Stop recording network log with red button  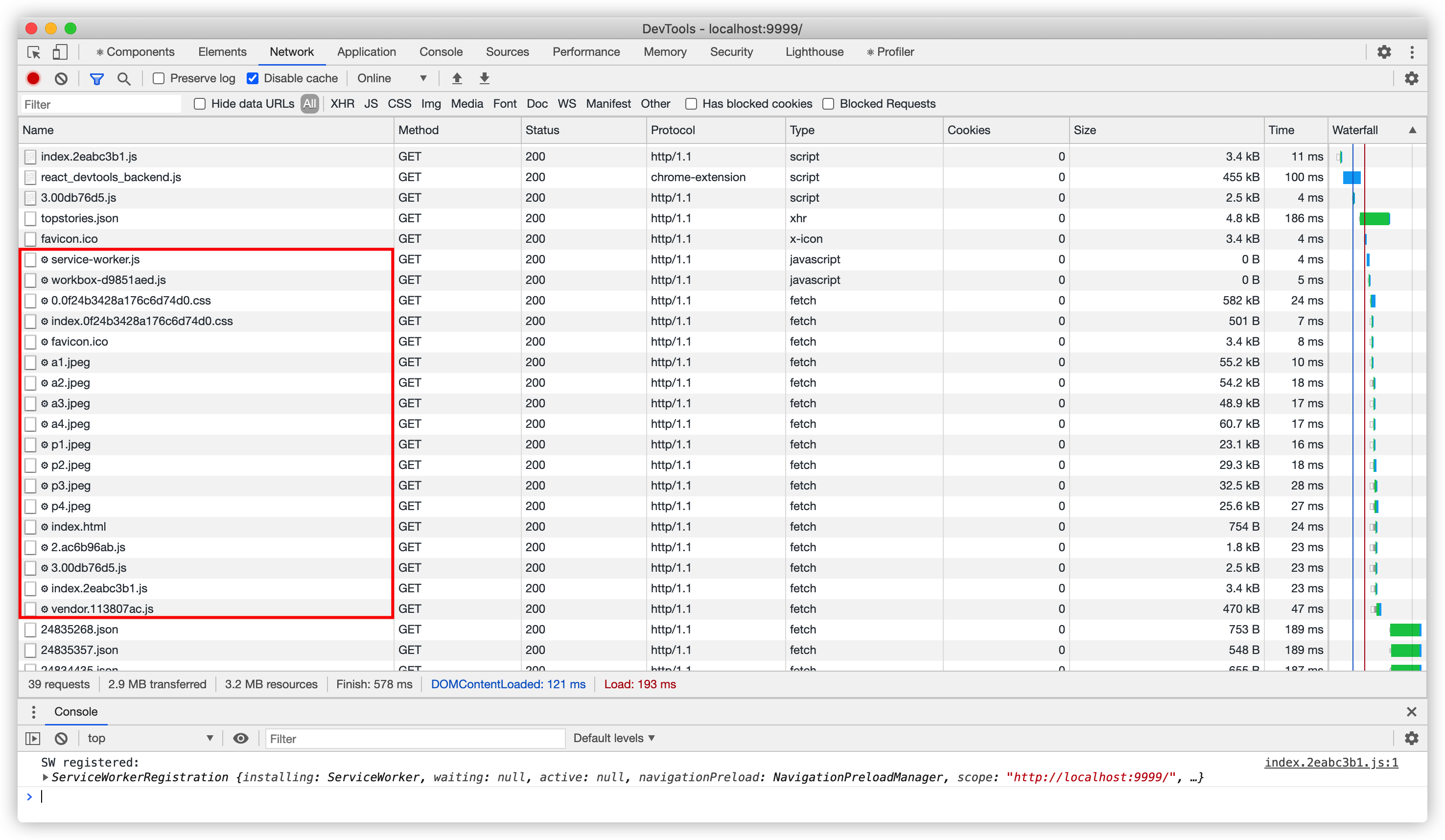click(x=33, y=78)
